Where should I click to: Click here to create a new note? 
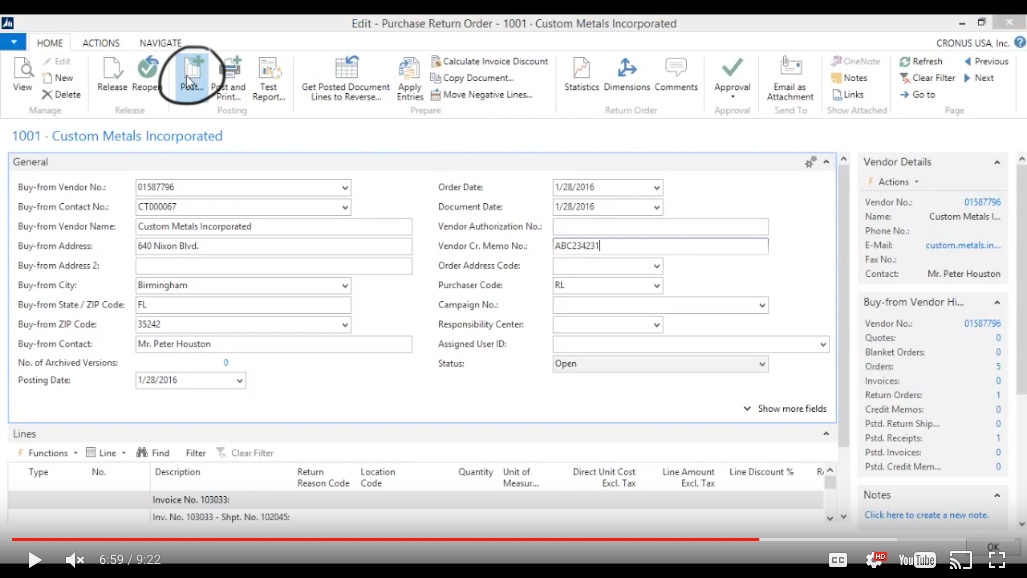click(x=926, y=515)
